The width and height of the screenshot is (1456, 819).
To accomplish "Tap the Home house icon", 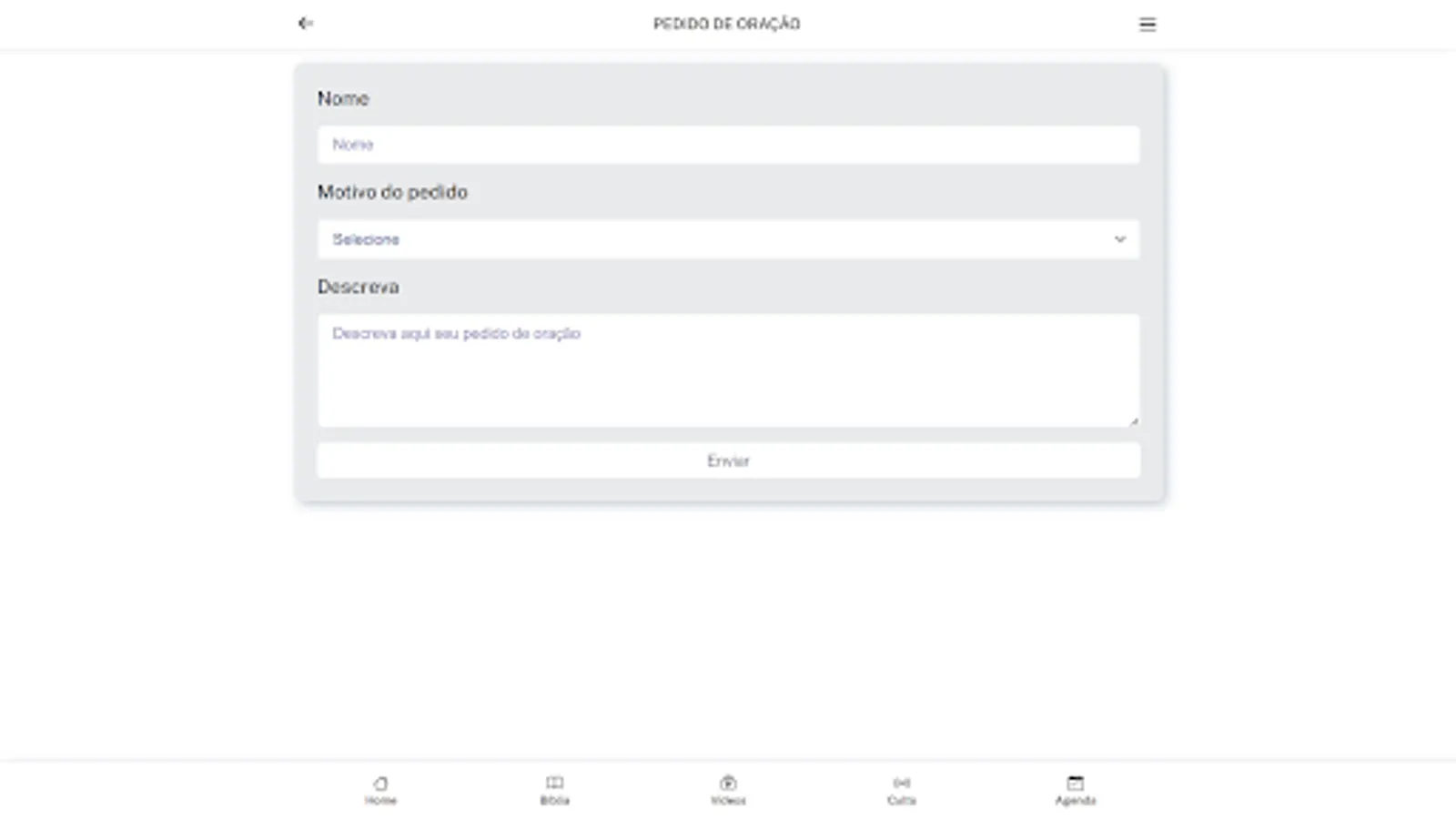I will 380,783.
